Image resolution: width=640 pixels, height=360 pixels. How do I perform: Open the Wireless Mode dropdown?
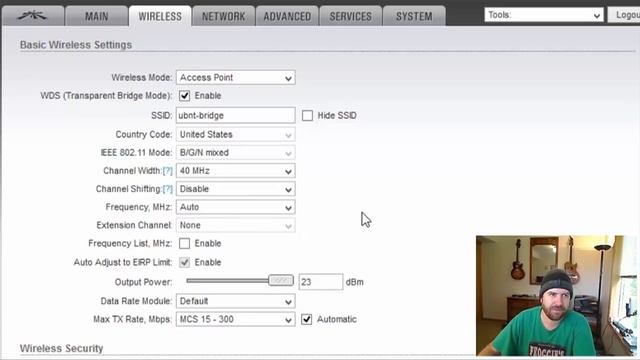[x=236, y=78]
